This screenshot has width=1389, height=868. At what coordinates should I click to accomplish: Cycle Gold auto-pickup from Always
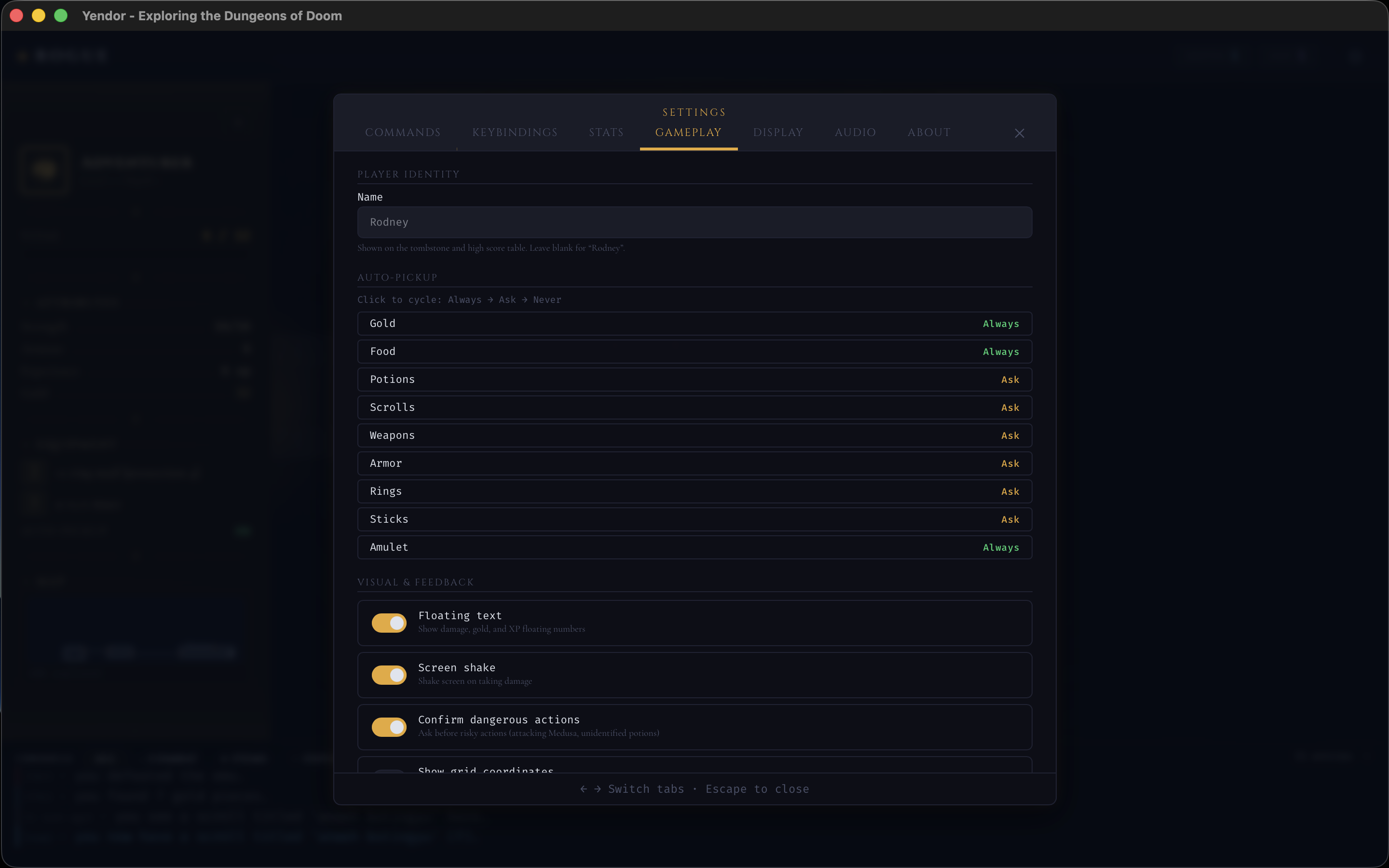point(694,323)
